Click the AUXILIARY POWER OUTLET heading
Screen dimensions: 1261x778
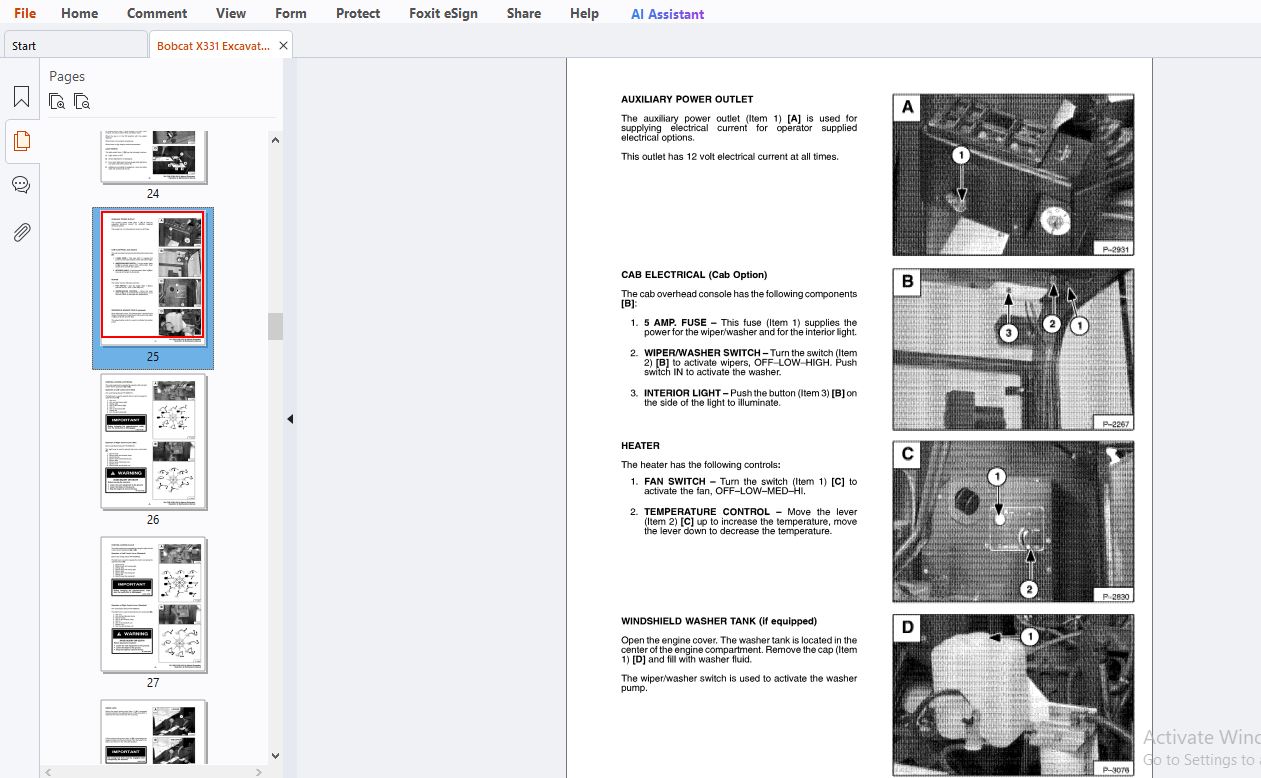click(x=687, y=99)
